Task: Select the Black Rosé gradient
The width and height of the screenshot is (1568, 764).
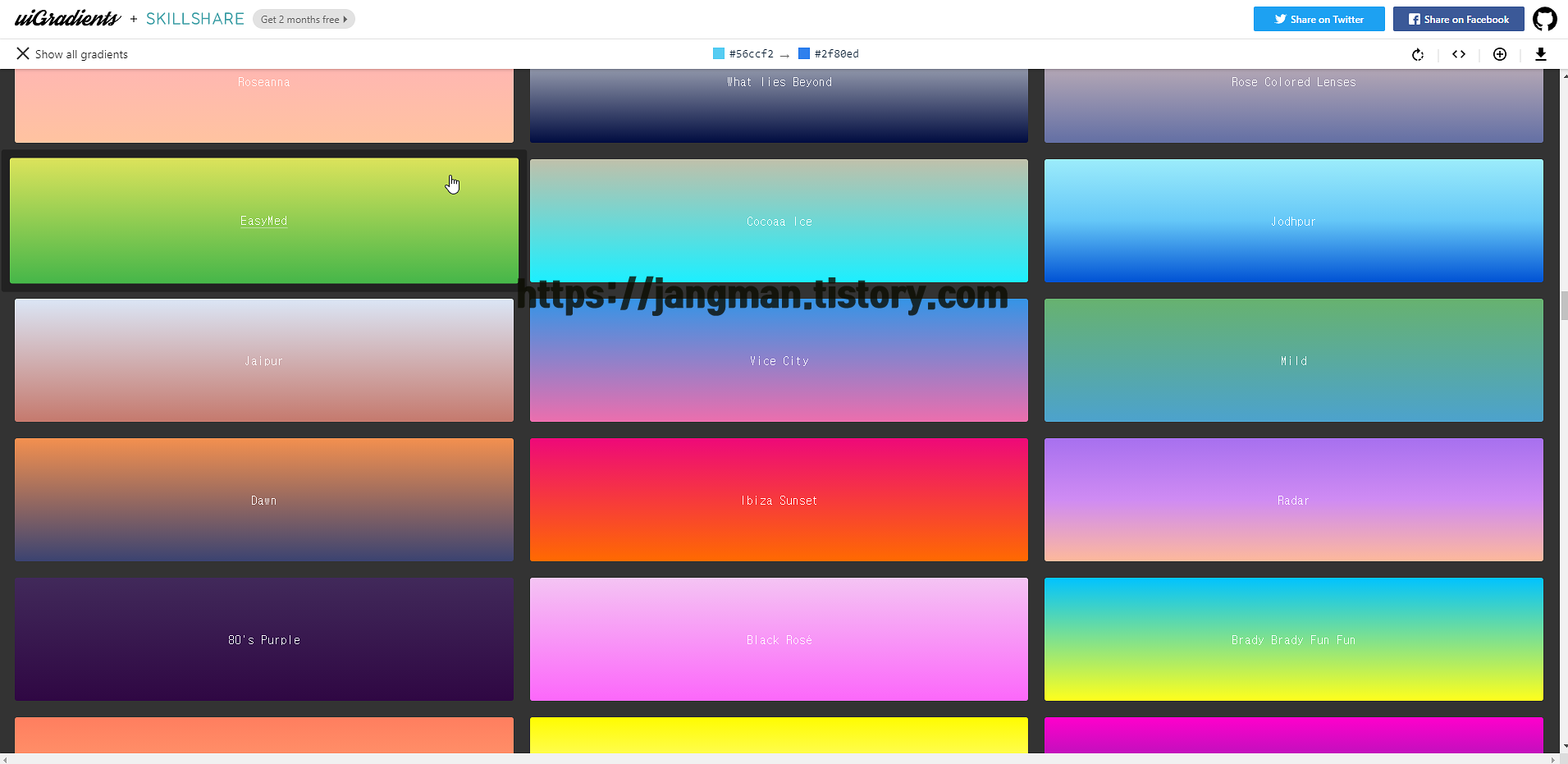Action: [779, 639]
